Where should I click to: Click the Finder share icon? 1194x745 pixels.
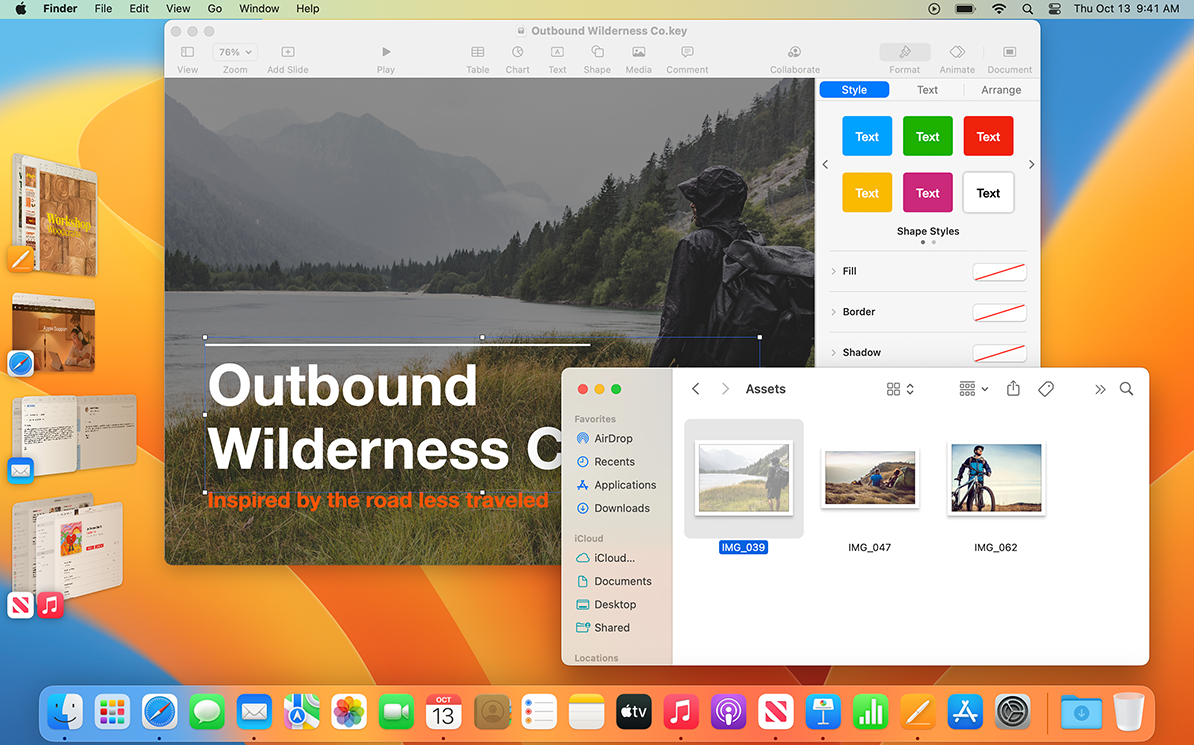[x=1013, y=389]
